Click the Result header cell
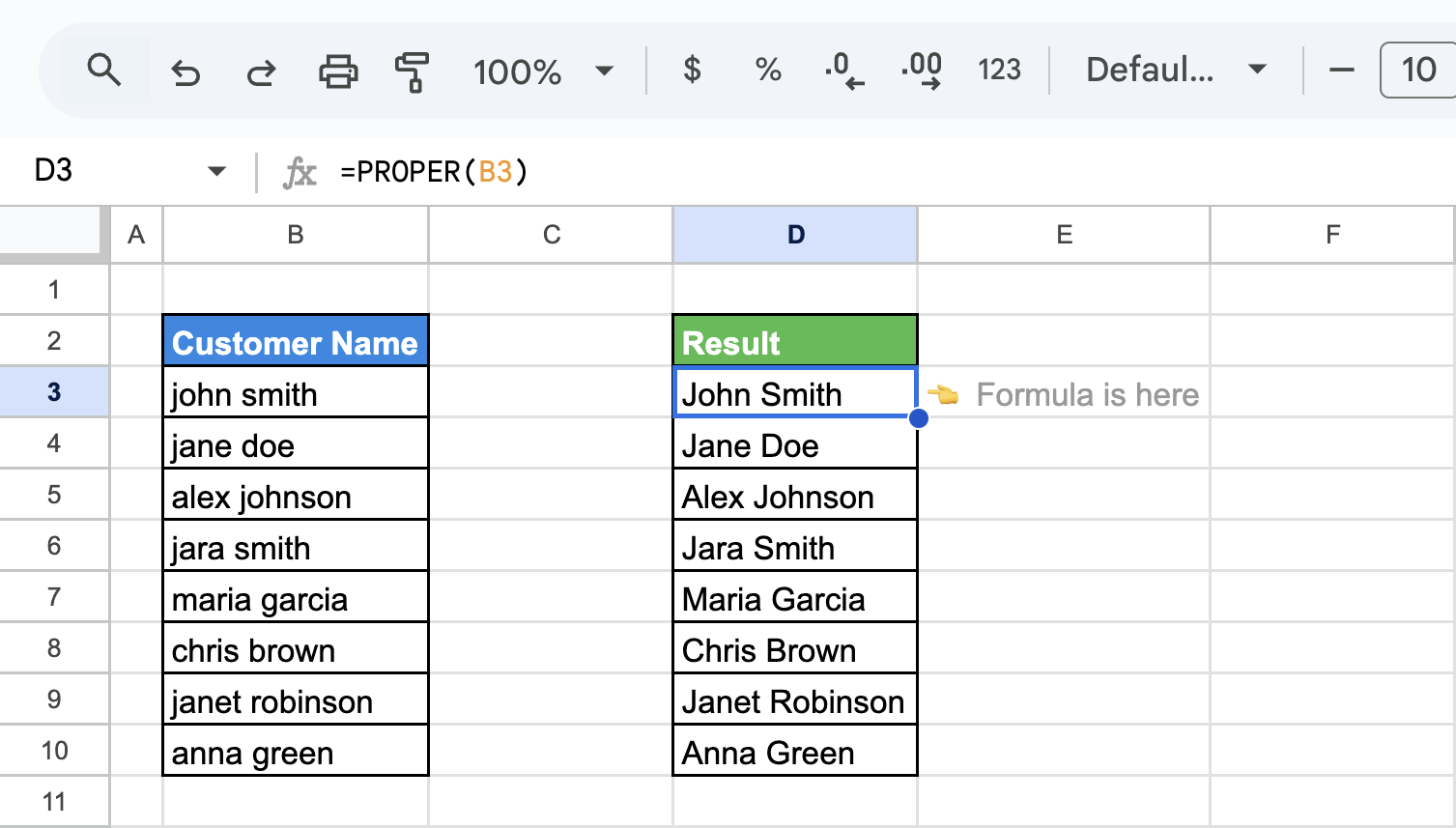 (795, 340)
